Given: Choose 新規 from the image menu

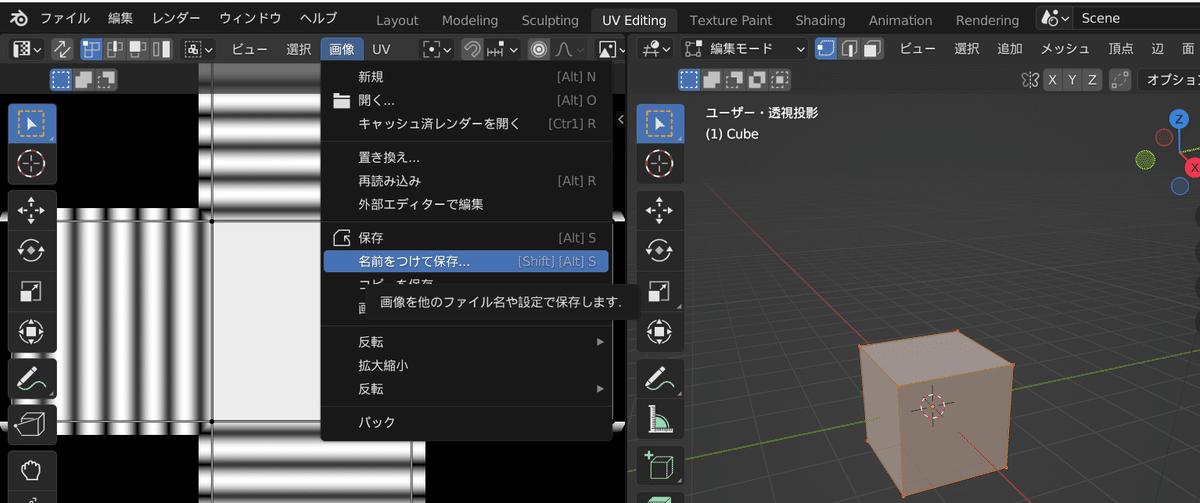Looking at the screenshot, I should [x=466, y=76].
